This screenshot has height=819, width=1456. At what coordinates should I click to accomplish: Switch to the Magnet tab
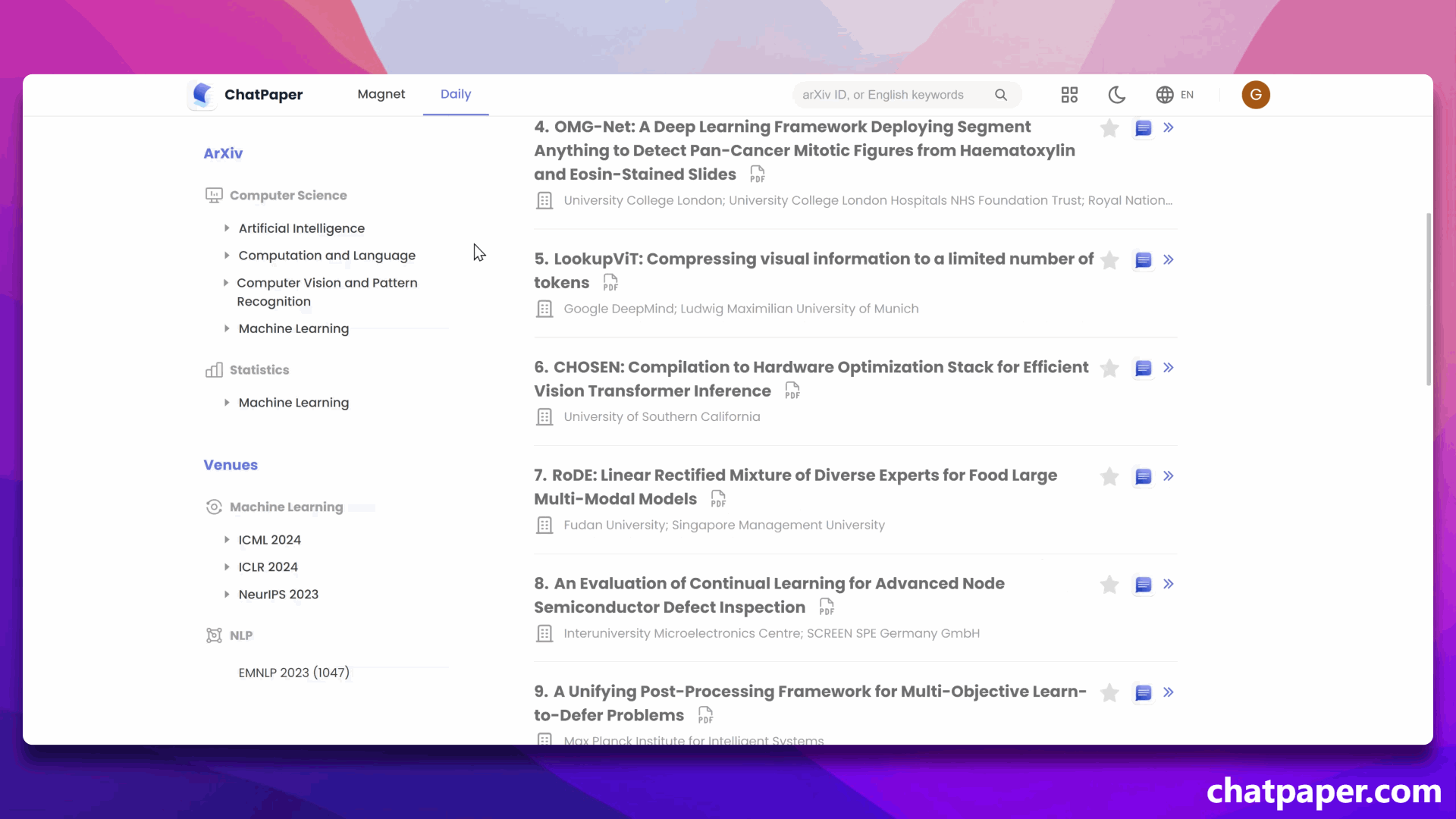(x=381, y=94)
